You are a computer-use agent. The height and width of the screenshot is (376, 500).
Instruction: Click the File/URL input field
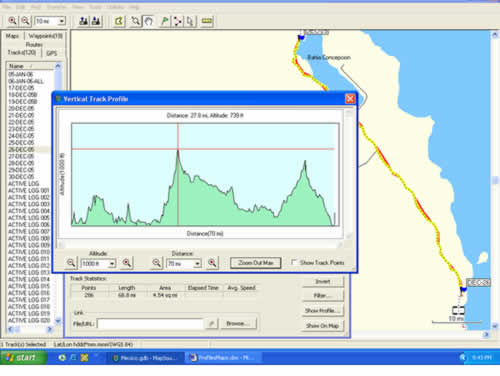150,324
